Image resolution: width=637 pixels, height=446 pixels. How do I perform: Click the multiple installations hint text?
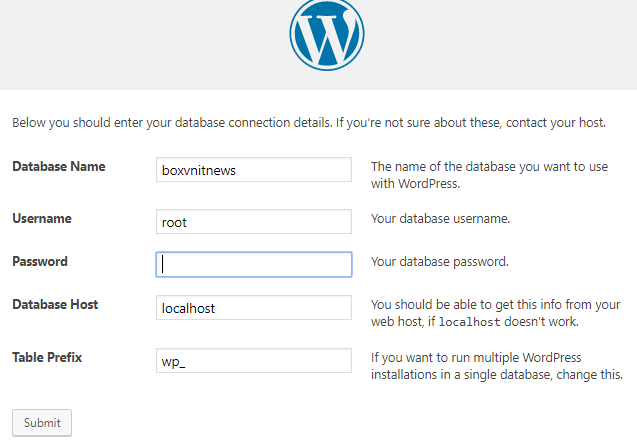(496, 366)
